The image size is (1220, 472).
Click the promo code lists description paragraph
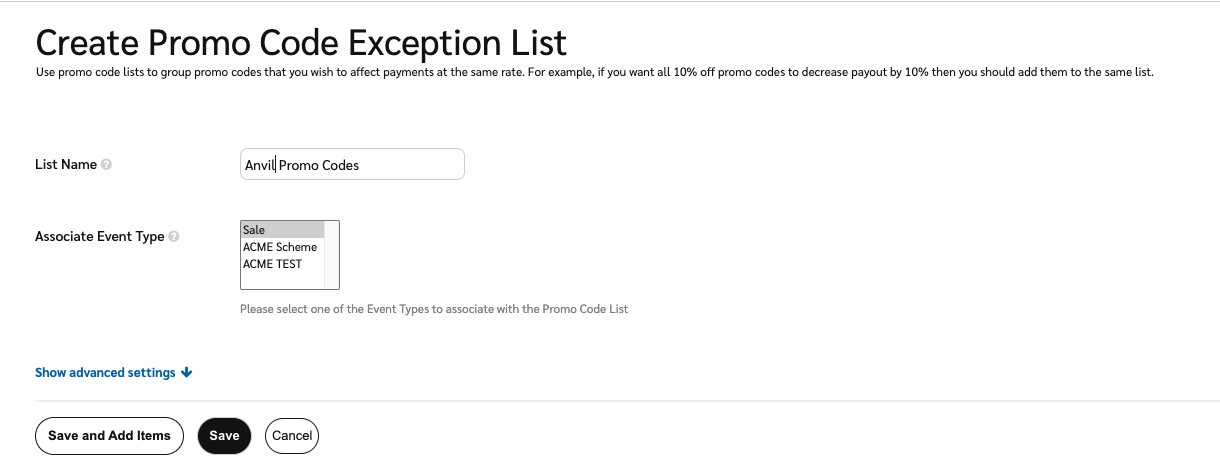[594, 73]
